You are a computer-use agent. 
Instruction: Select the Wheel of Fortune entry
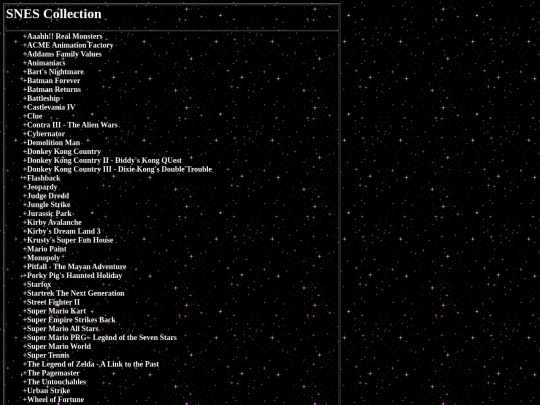tap(55, 400)
